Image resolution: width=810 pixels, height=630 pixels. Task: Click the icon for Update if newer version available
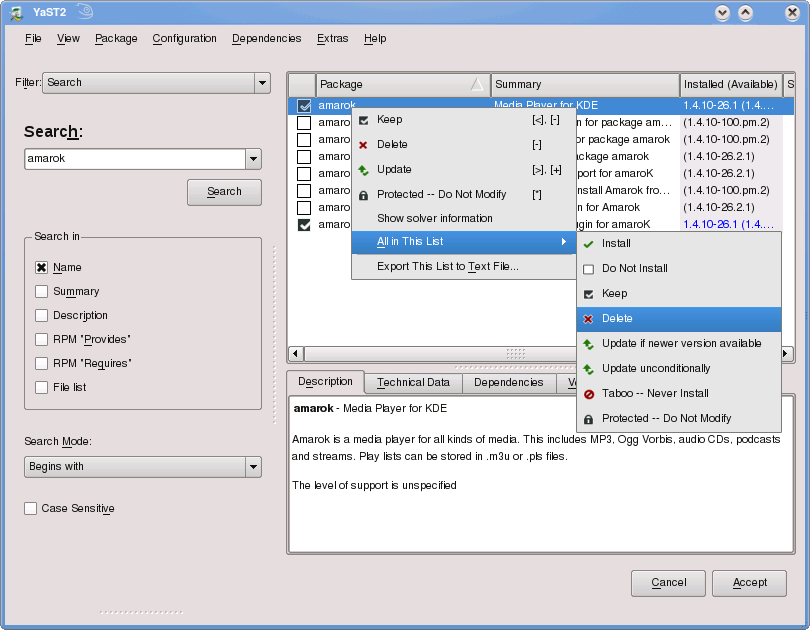pyautogui.click(x=588, y=344)
